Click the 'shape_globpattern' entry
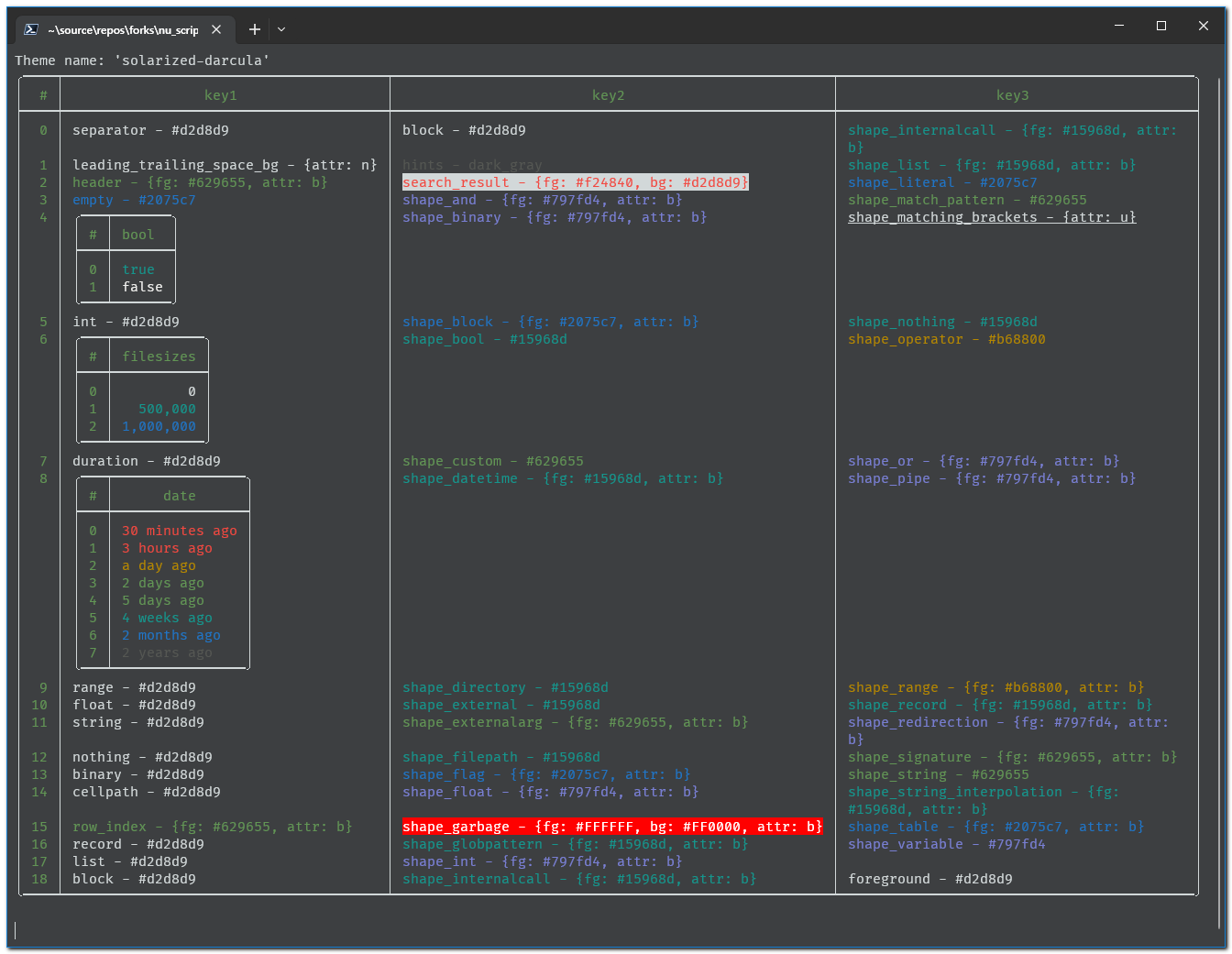1232x954 pixels. pos(576,844)
